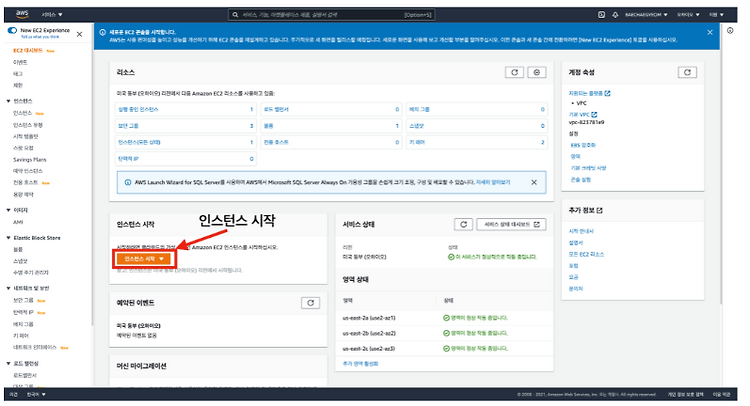750x406 pixels.
Task: Click external link icon next to 추가 정보
Action: 600,210
